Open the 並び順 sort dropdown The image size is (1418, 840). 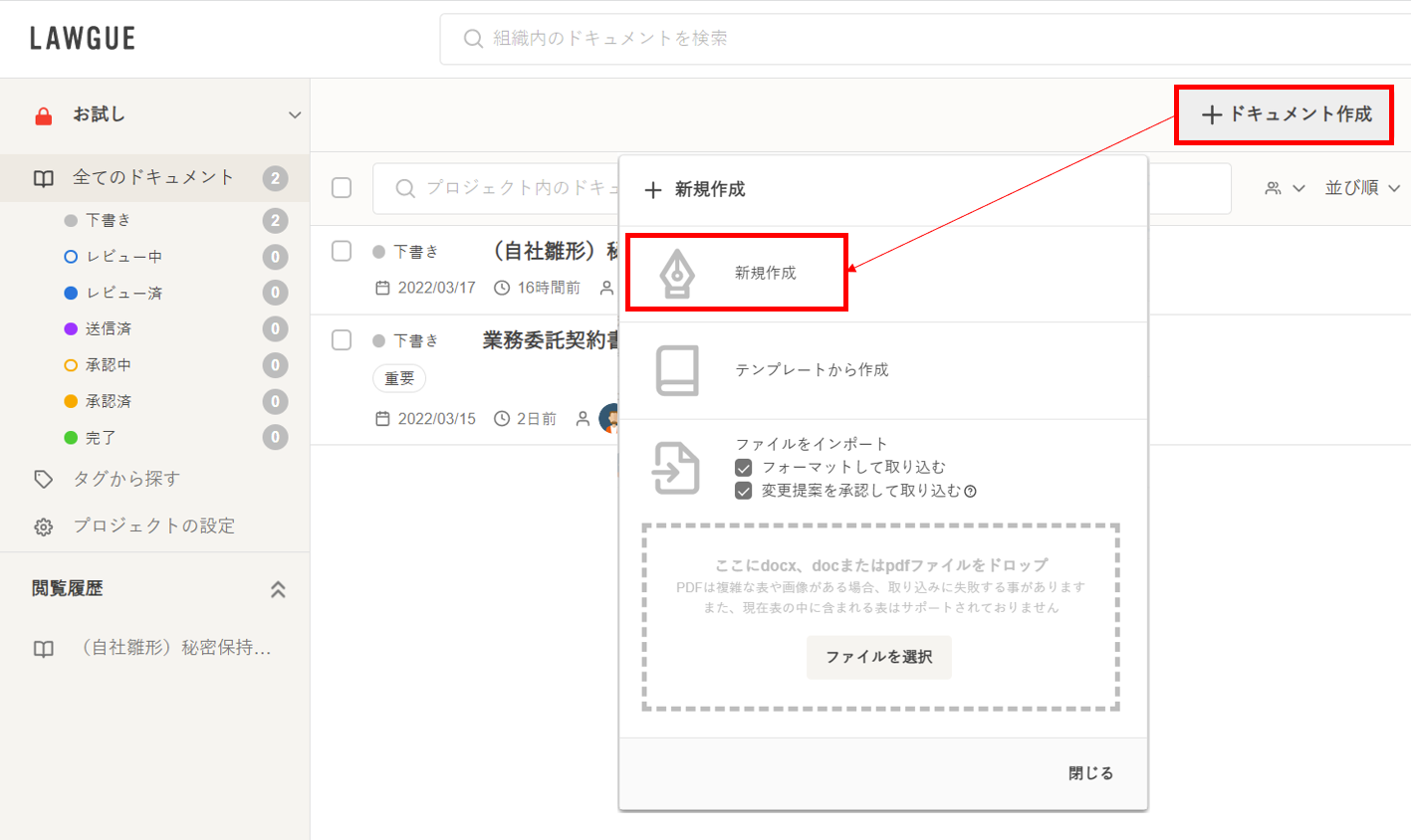(x=1362, y=188)
